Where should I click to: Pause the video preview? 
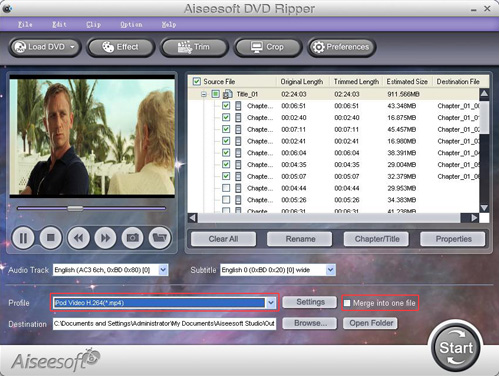pyautogui.click(x=23, y=238)
